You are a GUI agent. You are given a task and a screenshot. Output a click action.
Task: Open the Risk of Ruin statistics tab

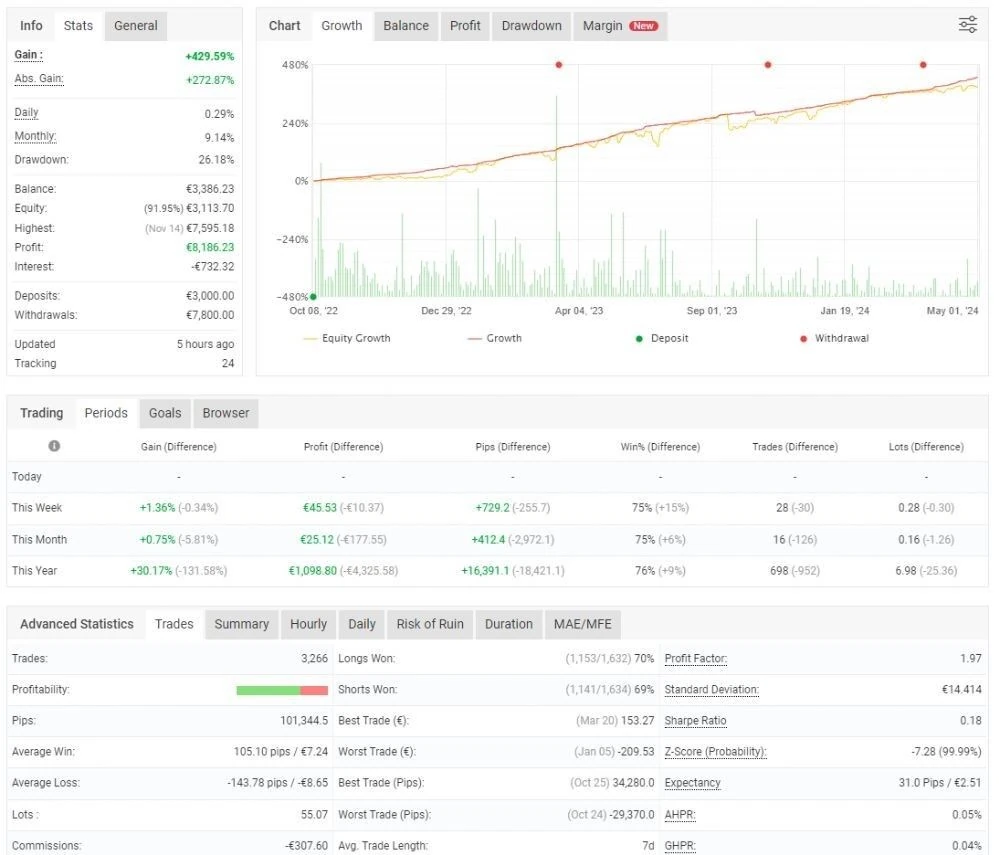point(430,624)
